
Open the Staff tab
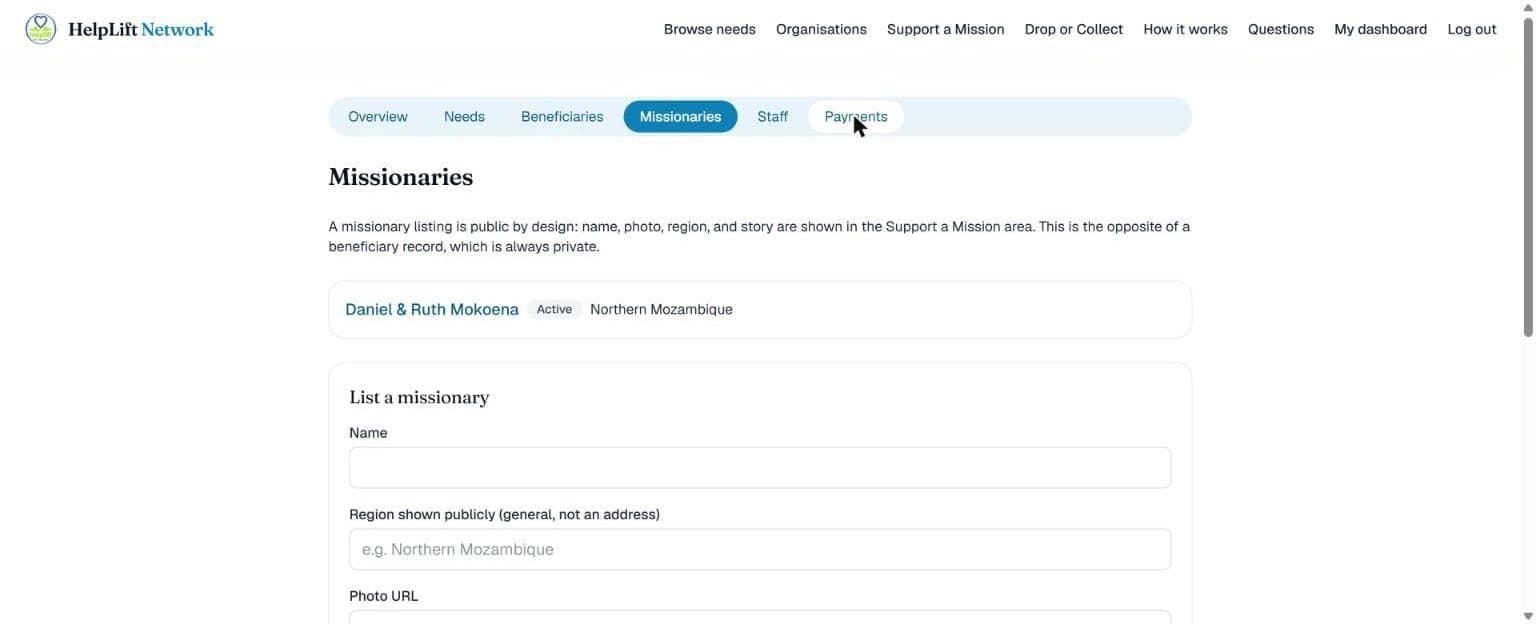click(x=773, y=117)
